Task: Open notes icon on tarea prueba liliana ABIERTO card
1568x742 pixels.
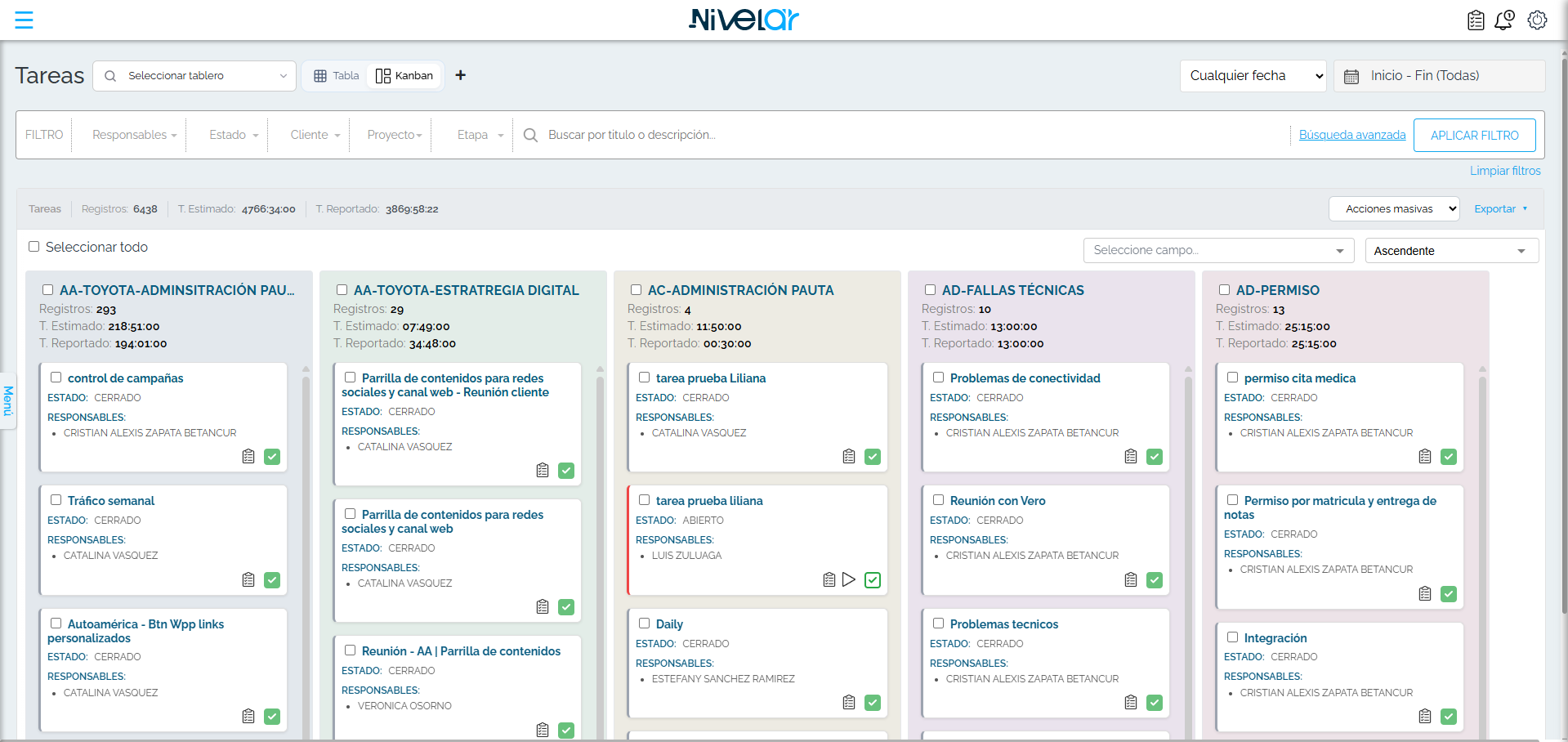Action: click(829, 579)
